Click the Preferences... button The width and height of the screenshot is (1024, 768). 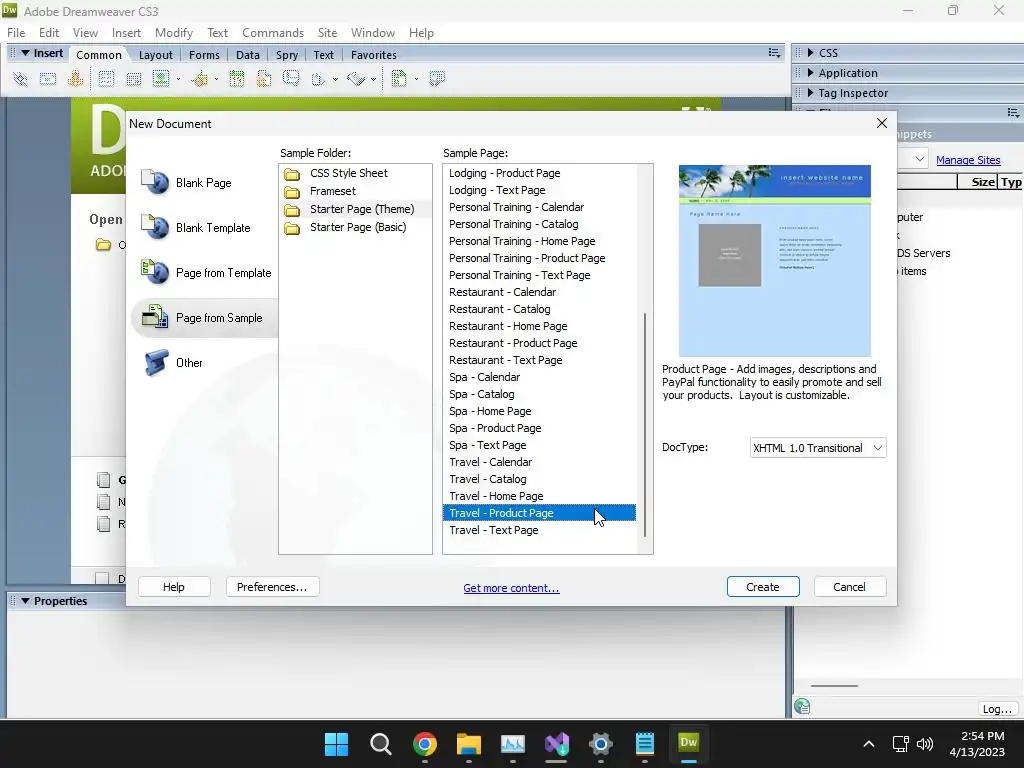click(x=272, y=587)
